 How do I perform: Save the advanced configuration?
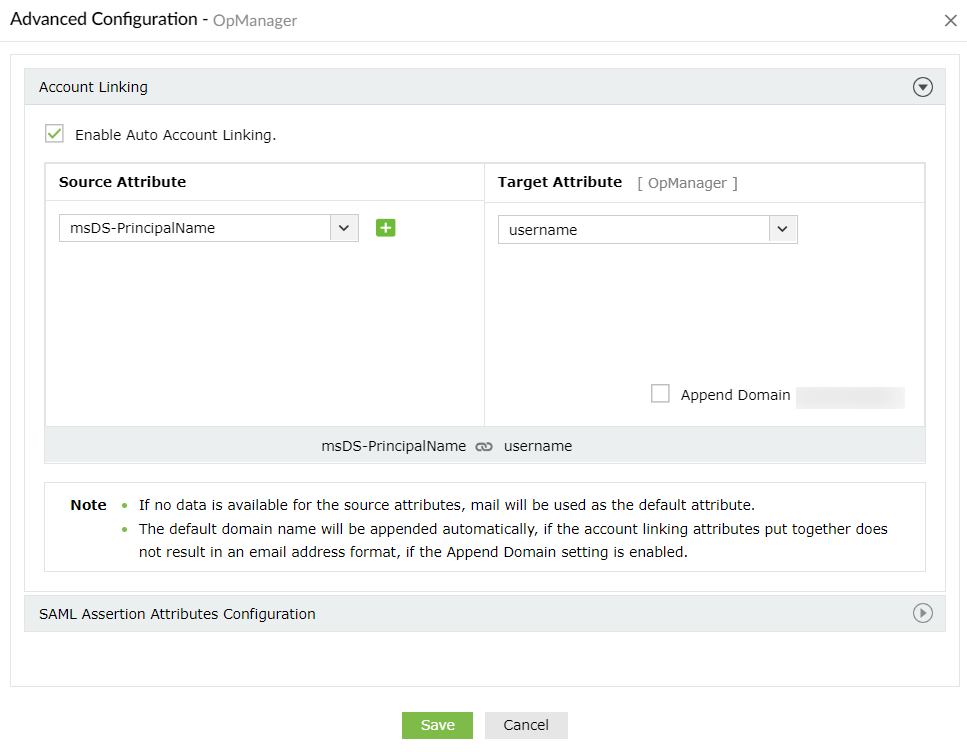[437, 725]
